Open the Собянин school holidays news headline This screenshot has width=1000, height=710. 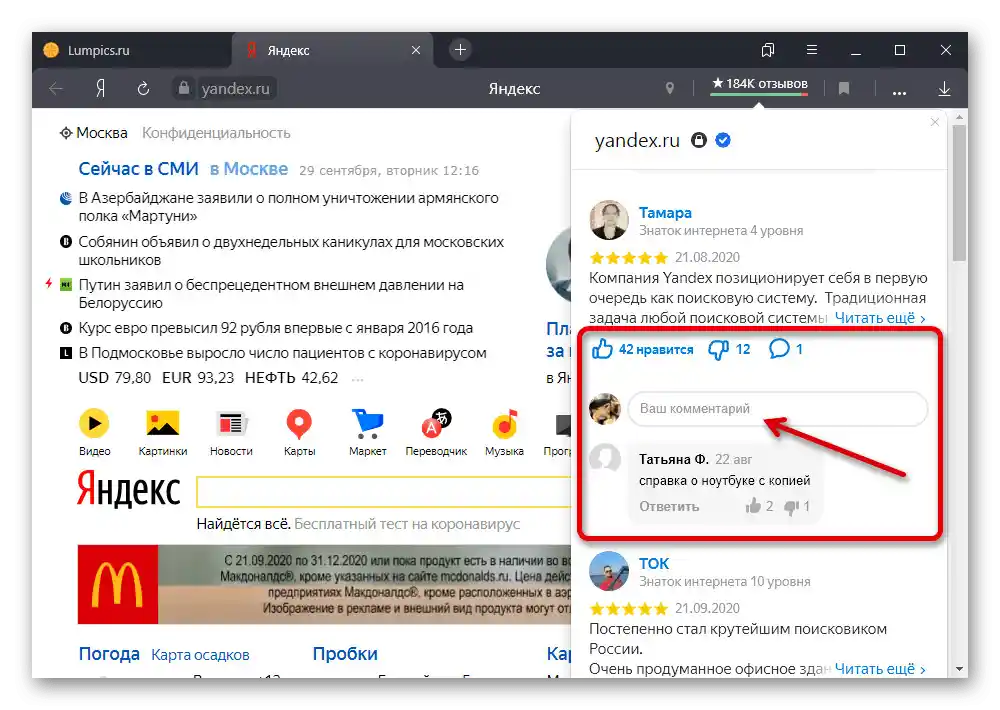tap(291, 251)
